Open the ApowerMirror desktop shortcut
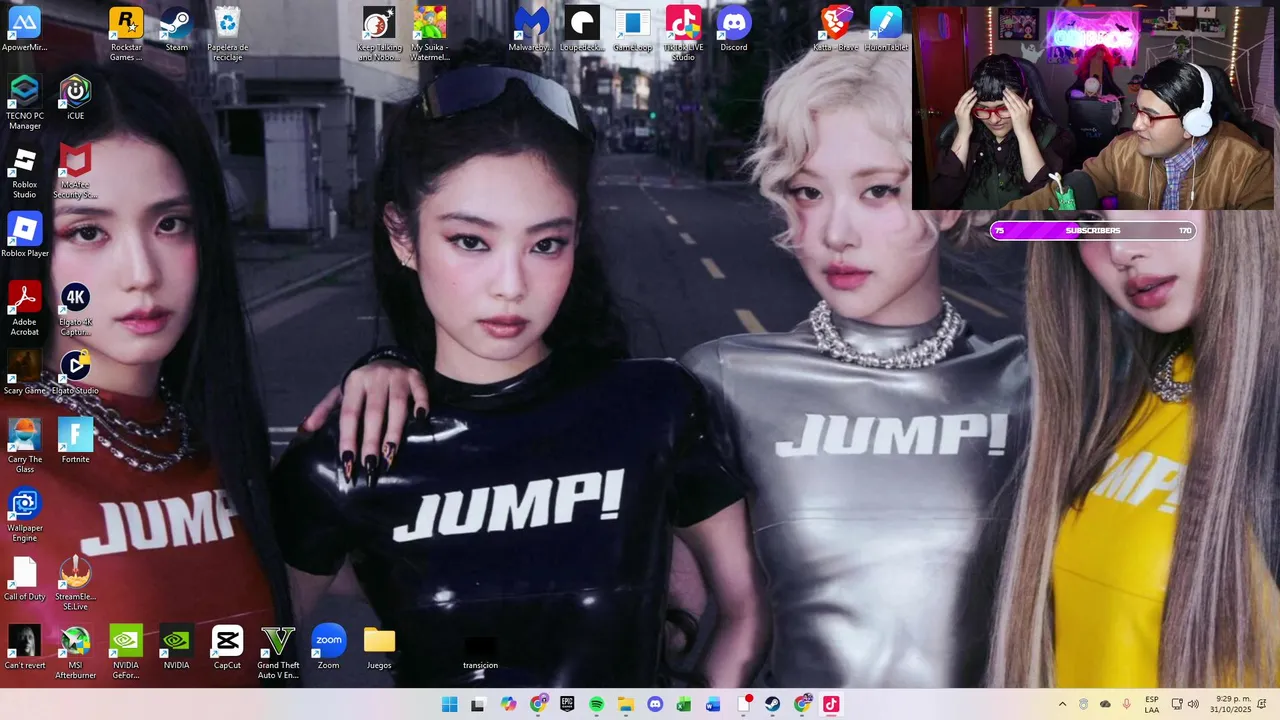 pos(24,29)
